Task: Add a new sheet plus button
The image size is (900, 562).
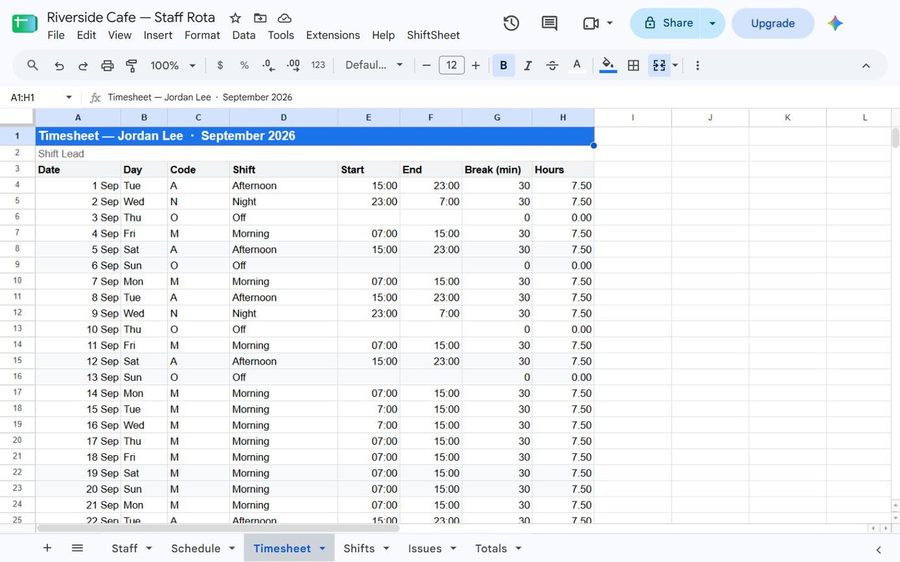Action: (x=47, y=548)
